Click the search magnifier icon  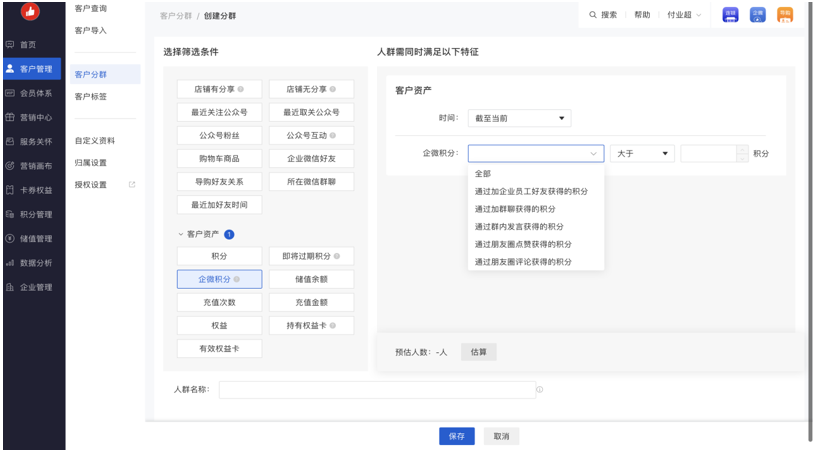[x=593, y=15]
